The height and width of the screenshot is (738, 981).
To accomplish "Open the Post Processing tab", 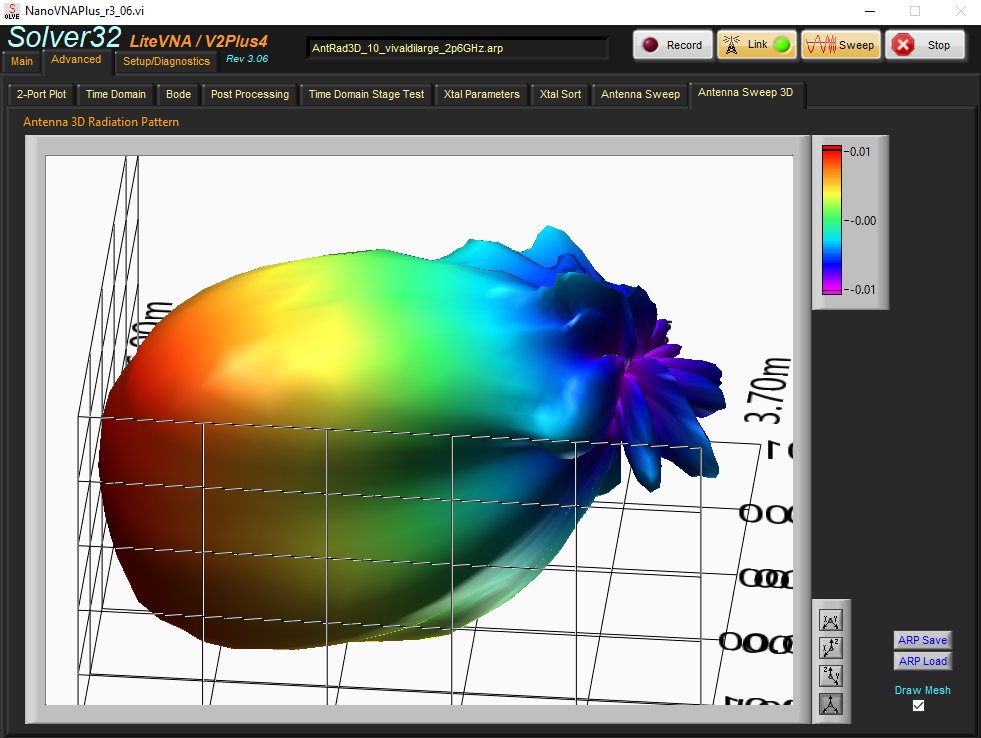I will coord(250,94).
